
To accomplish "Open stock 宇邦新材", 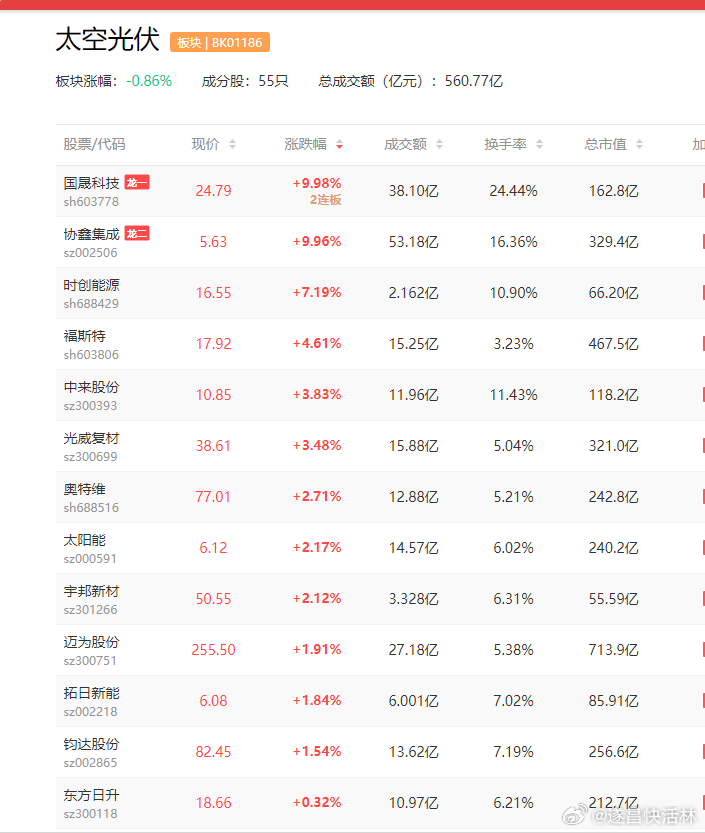I will coord(91,591).
